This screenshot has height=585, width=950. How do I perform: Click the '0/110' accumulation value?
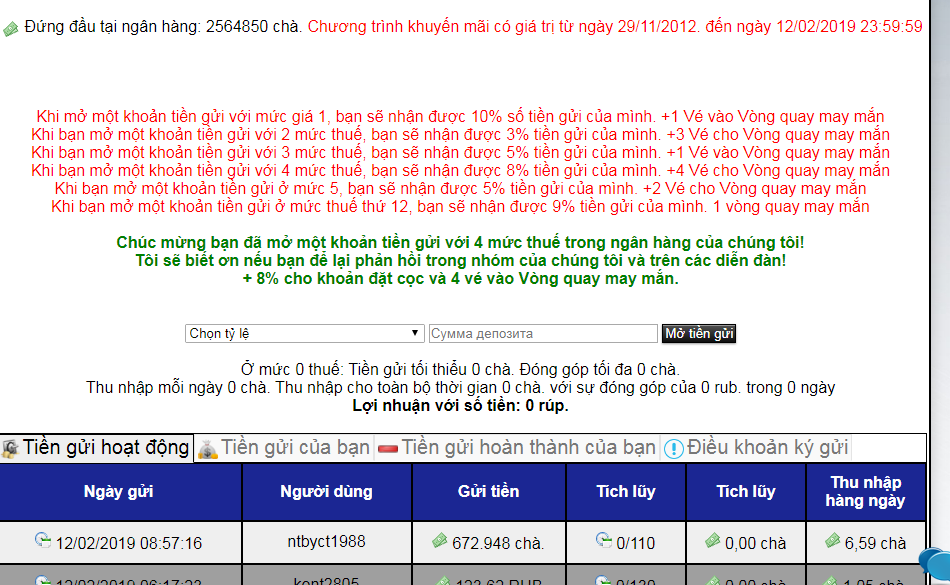coord(636,543)
